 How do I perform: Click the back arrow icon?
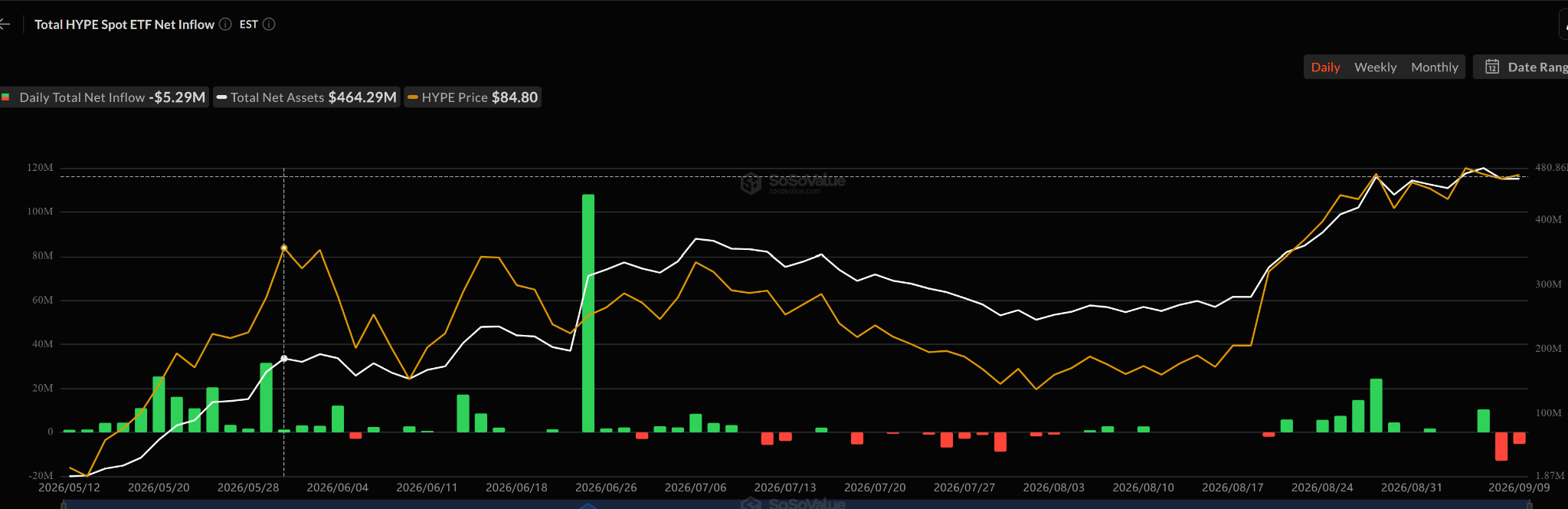[x=5, y=25]
